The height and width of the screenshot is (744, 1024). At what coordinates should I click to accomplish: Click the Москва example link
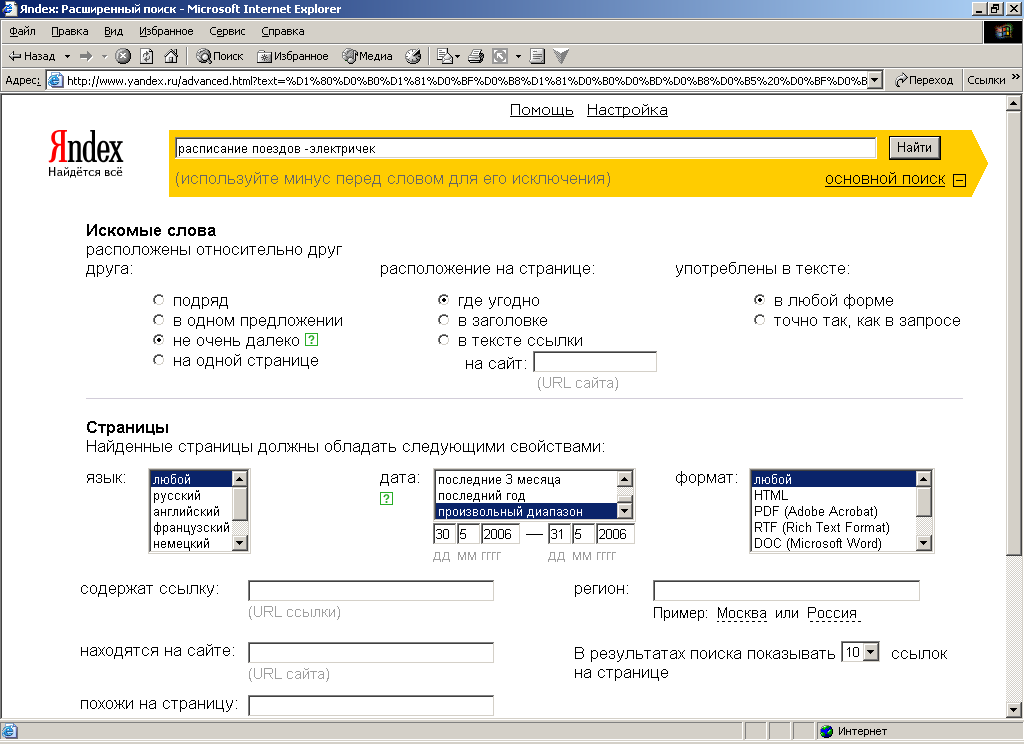tap(742, 613)
